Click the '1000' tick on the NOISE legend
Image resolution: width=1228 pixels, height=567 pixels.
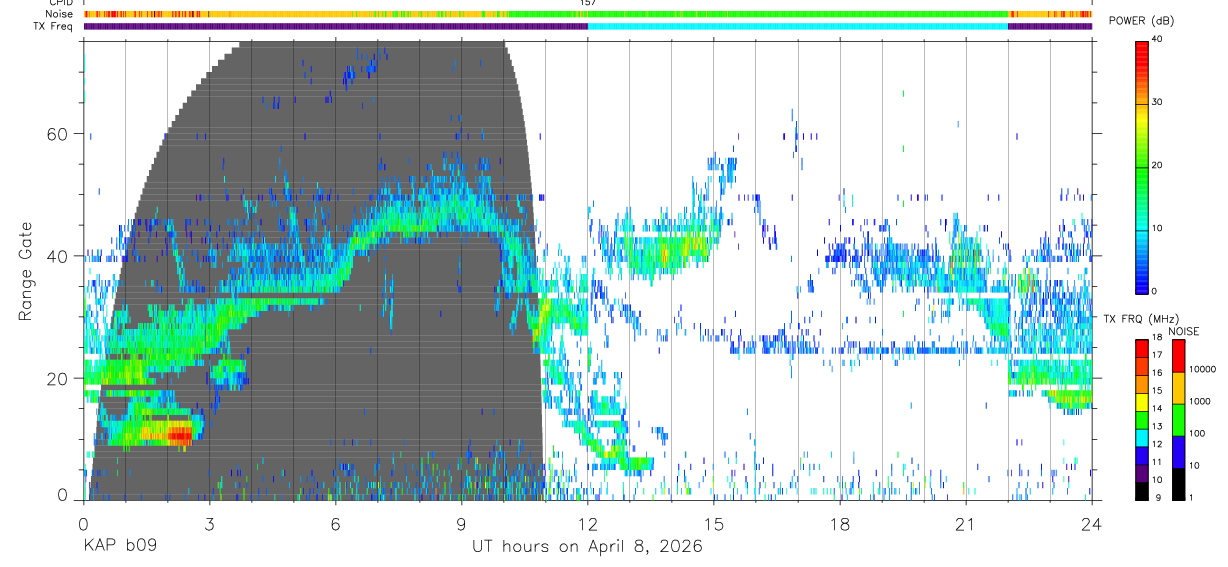[1199, 401]
